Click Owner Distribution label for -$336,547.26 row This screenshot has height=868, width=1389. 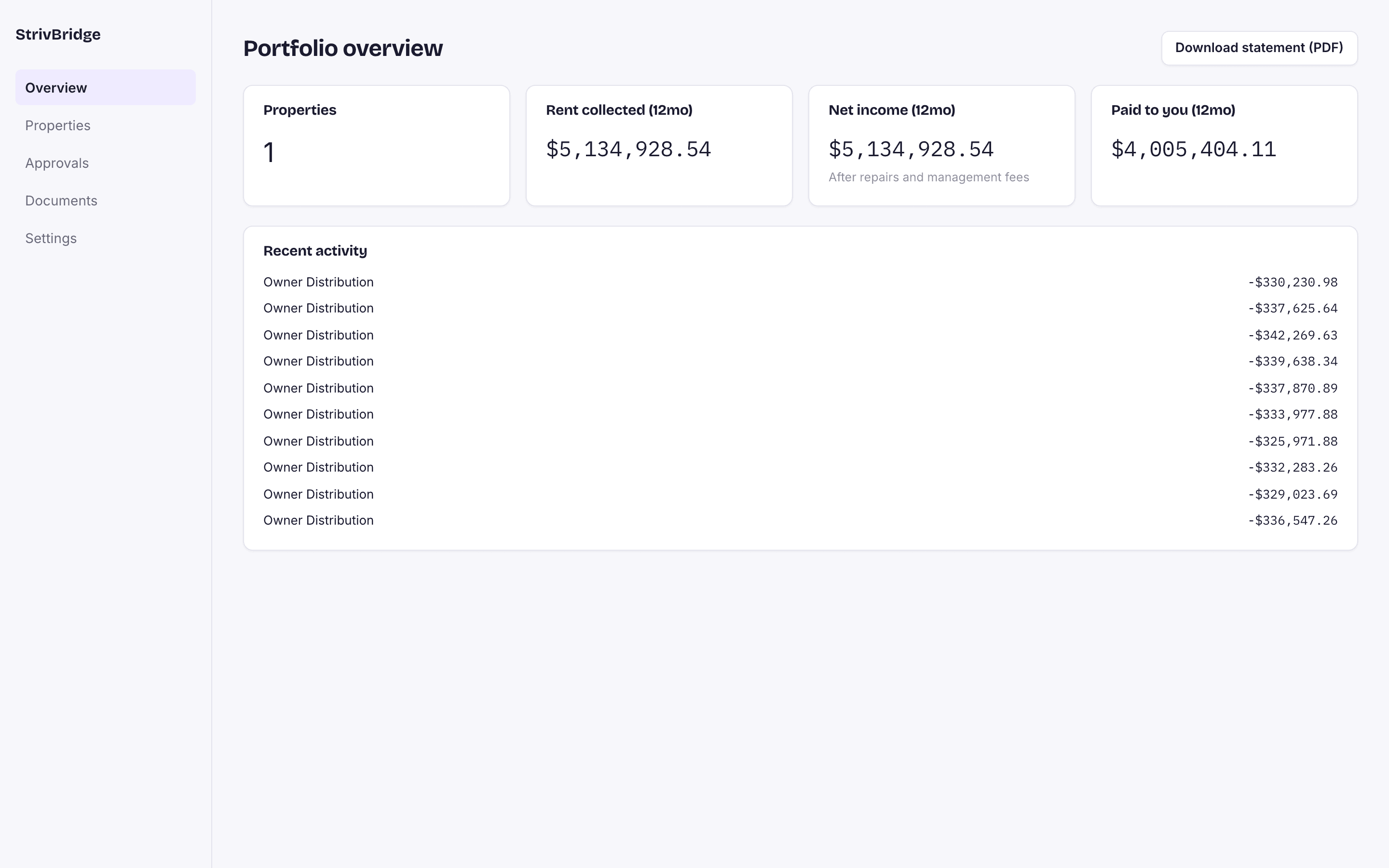[318, 520]
